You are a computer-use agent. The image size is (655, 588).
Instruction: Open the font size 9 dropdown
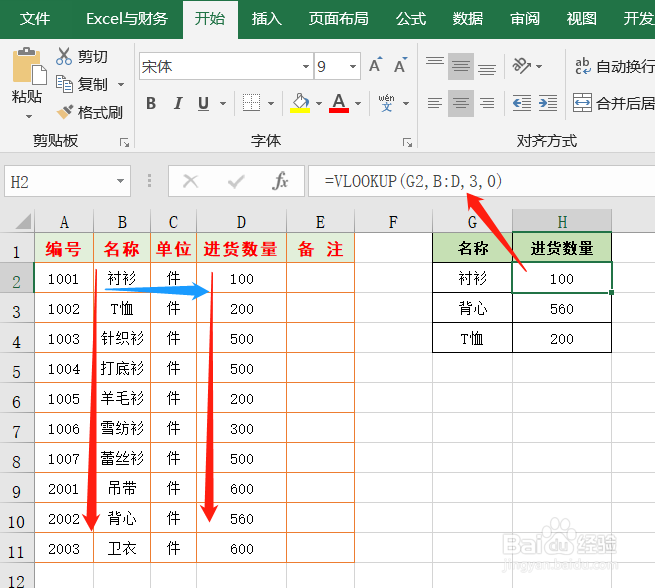pos(353,66)
